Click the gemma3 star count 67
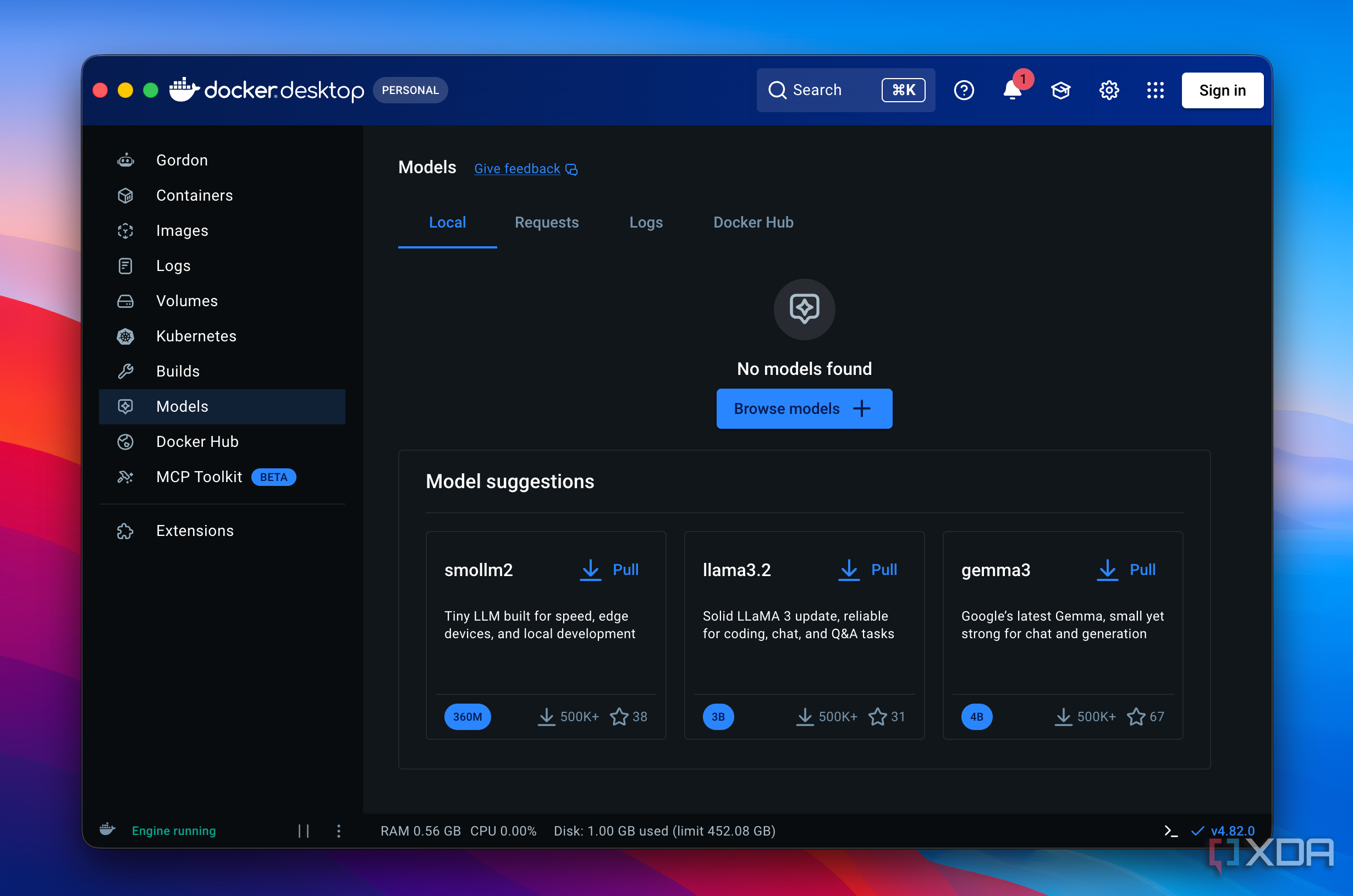Viewport: 1353px width, 896px height. [1146, 717]
